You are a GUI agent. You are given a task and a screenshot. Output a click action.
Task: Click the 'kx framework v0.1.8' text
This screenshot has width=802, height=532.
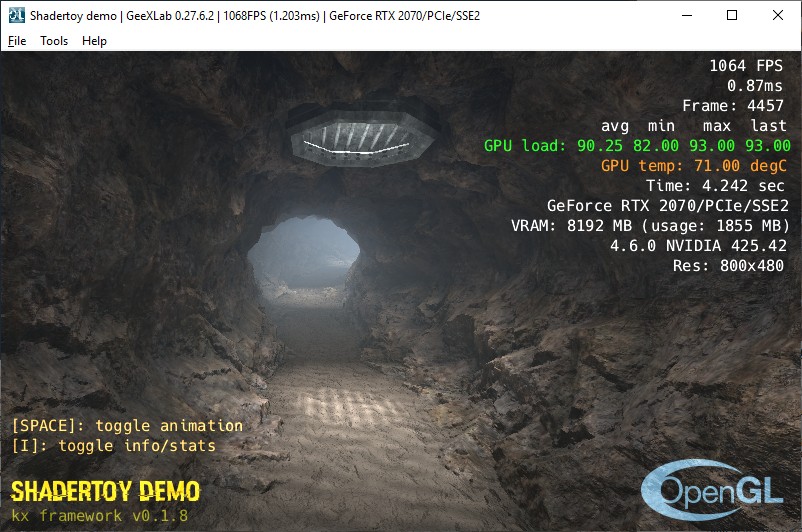pos(100,515)
